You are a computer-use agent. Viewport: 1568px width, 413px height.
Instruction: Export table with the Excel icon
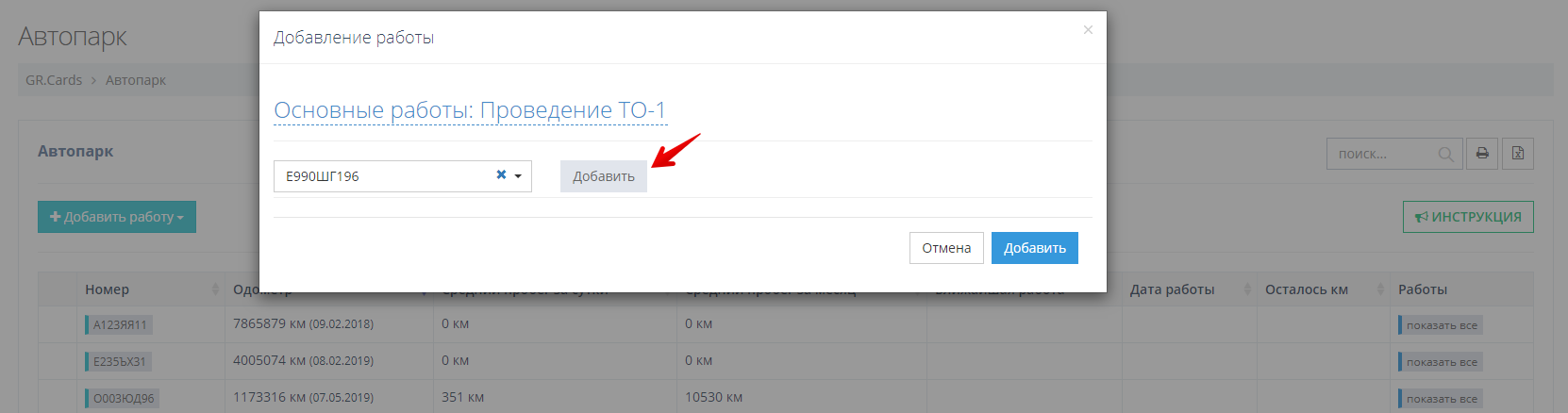(1518, 154)
